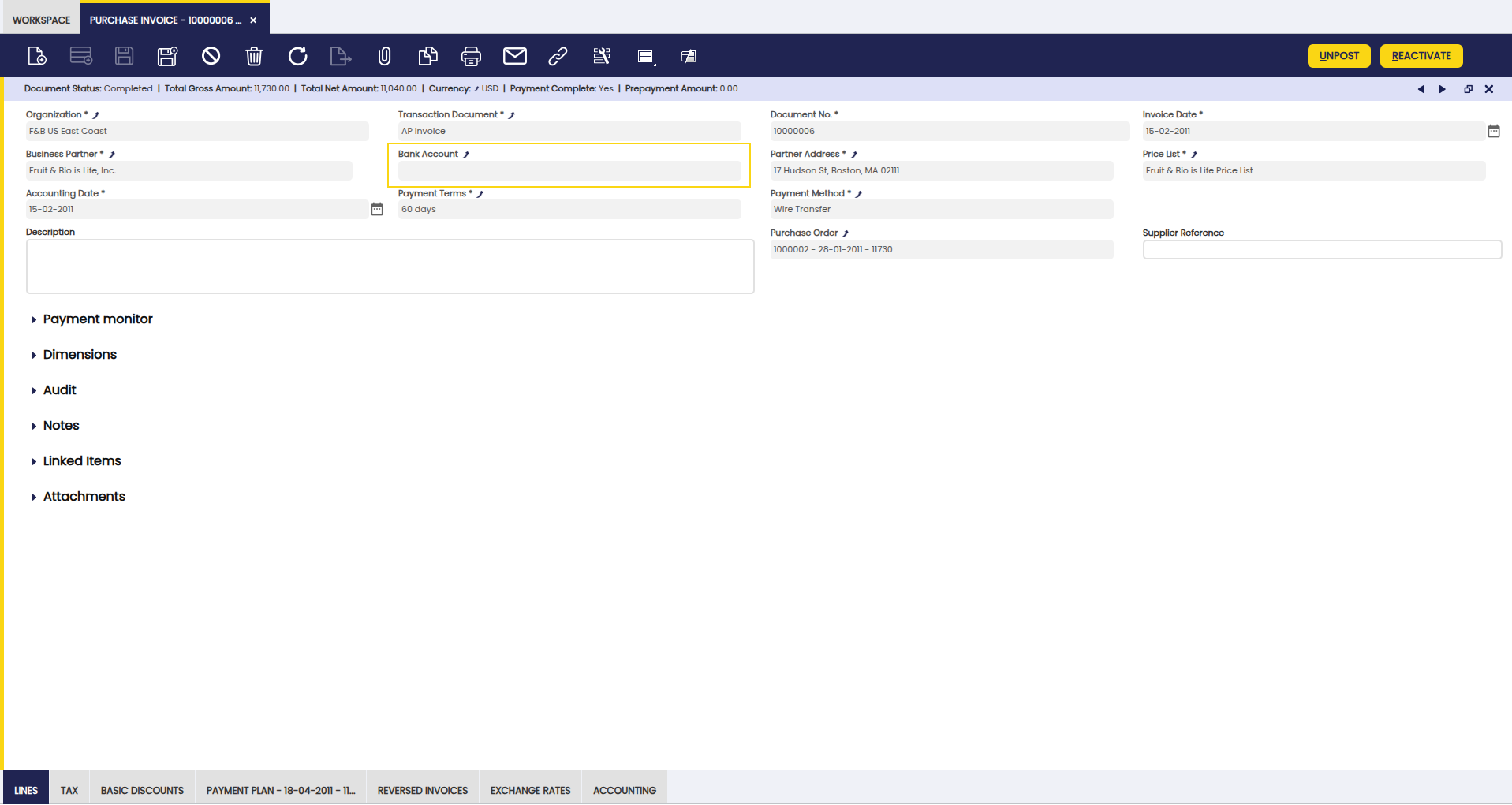Email the invoice with the envelope icon
Screen dimensions: 1512x805
coord(515,56)
